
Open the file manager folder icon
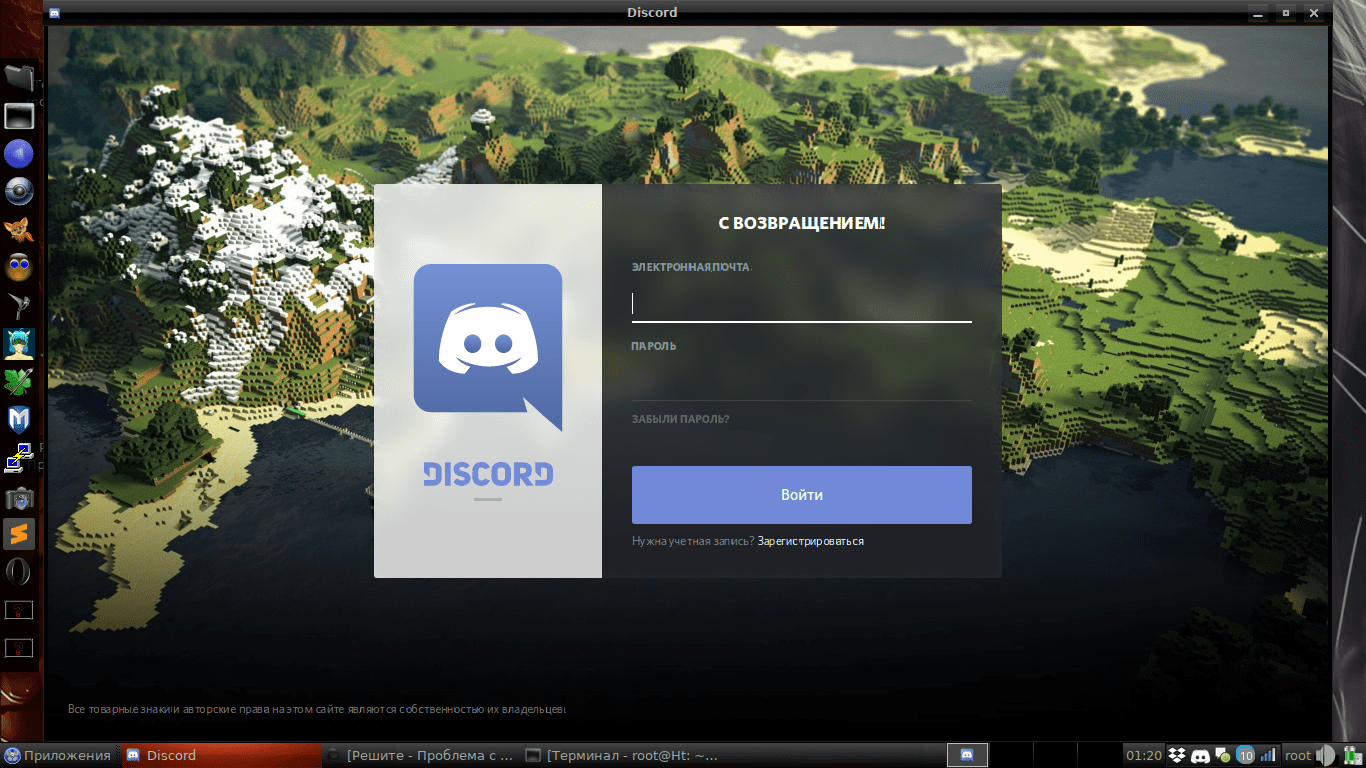tap(19, 77)
